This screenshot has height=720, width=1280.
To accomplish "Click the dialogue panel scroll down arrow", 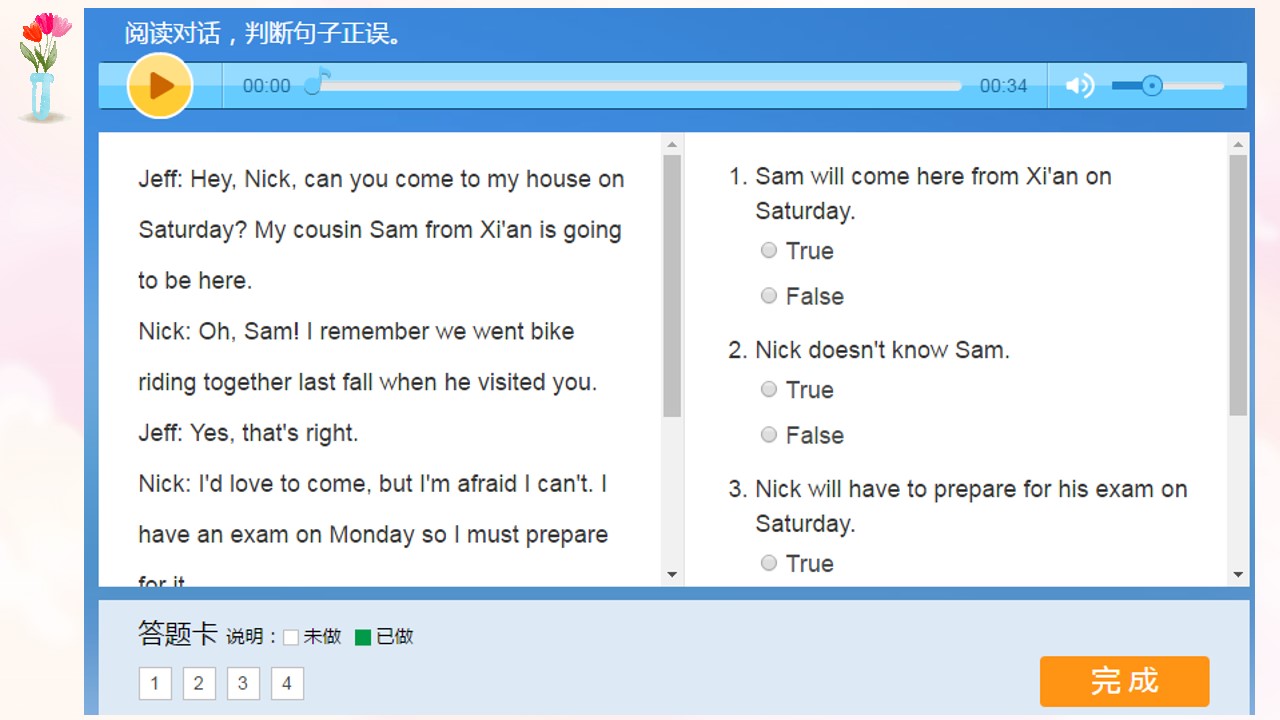I will (x=672, y=575).
